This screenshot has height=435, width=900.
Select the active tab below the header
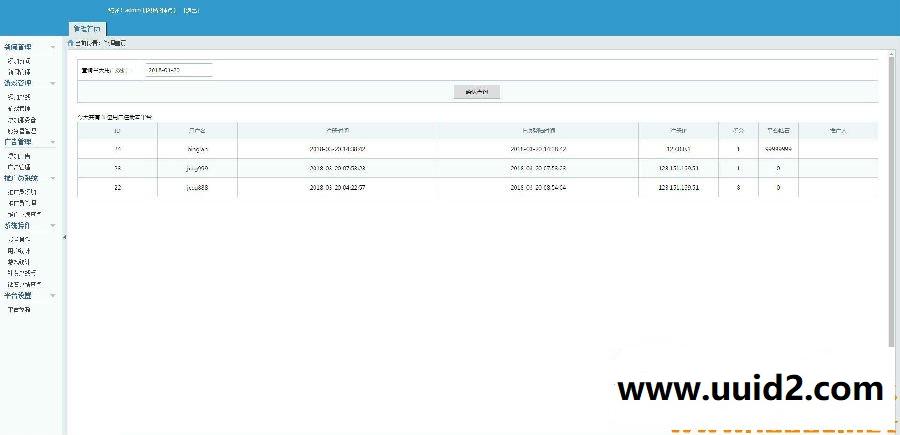click(86, 29)
